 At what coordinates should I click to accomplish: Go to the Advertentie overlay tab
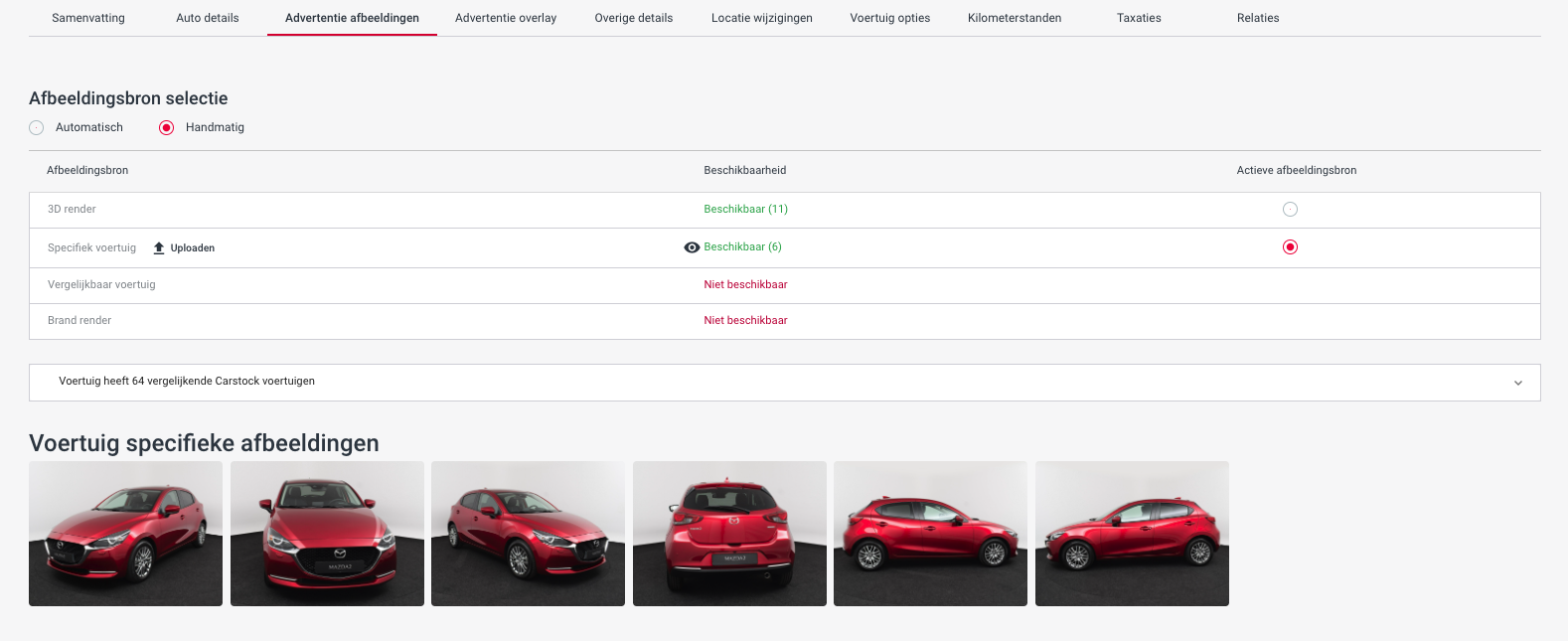pyautogui.click(x=506, y=18)
